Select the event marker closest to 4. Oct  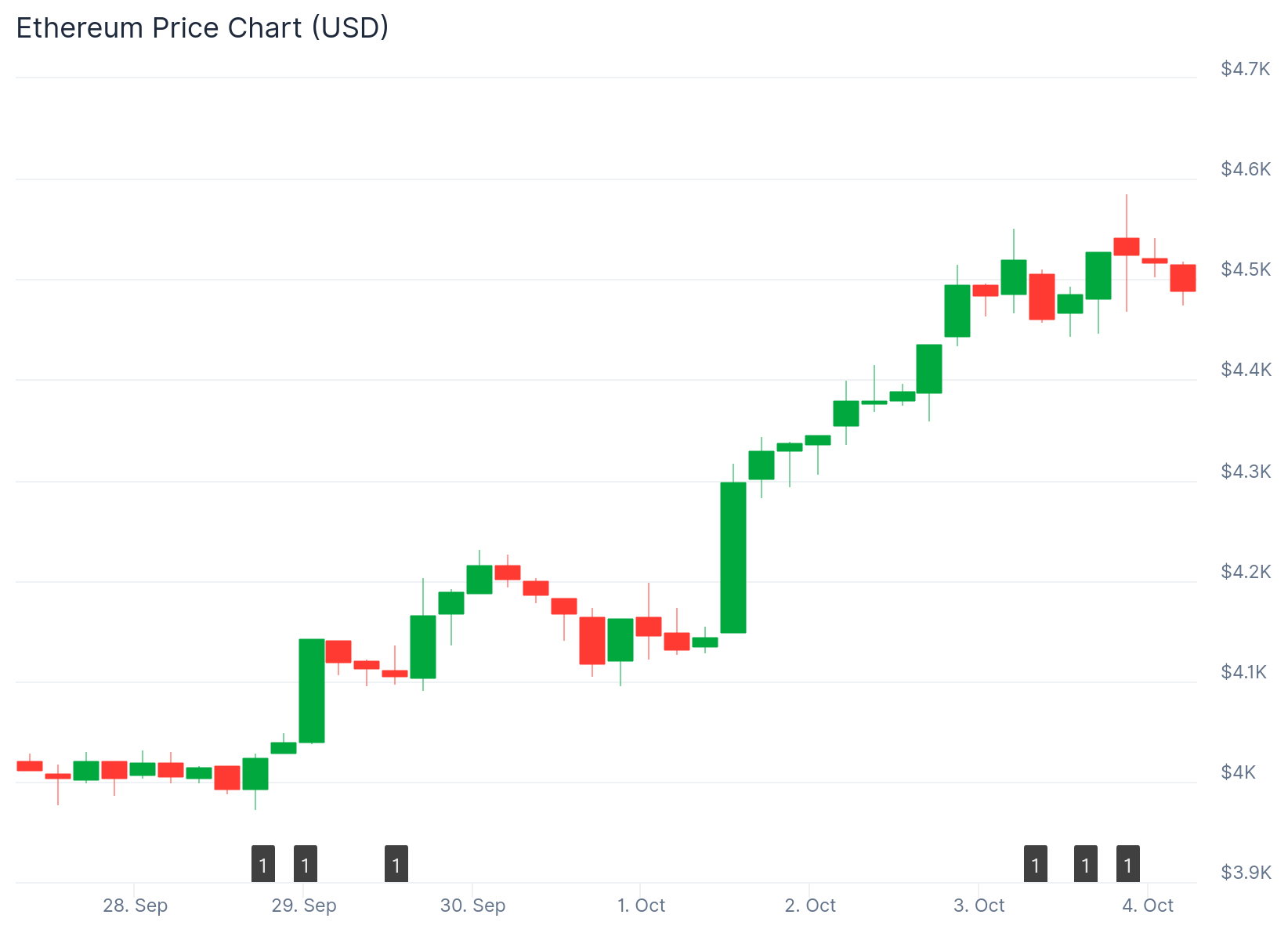(x=1128, y=864)
